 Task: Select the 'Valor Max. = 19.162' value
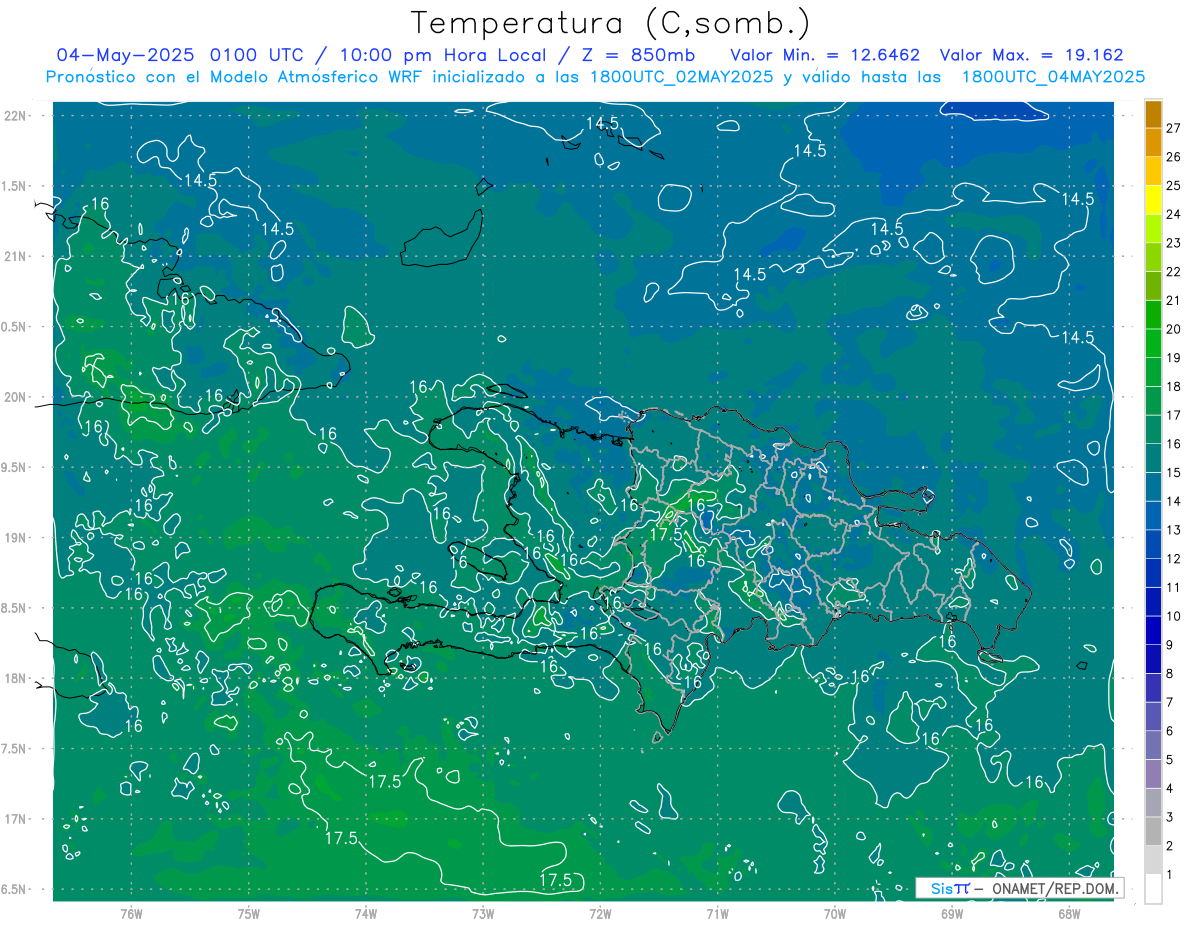tap(1031, 55)
